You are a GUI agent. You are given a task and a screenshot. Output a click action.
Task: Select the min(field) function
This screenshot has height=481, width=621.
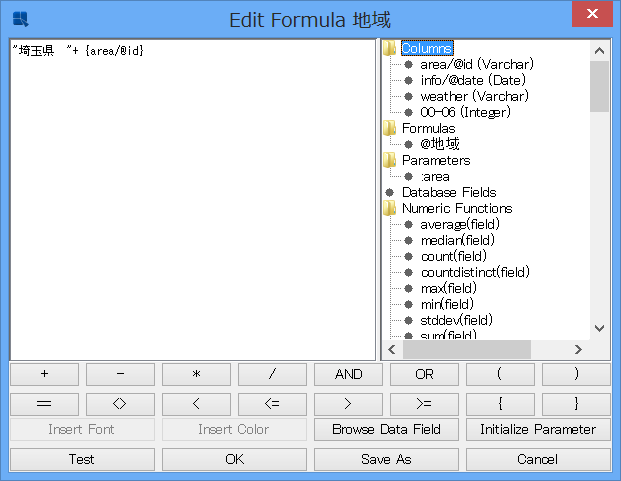(x=447, y=304)
